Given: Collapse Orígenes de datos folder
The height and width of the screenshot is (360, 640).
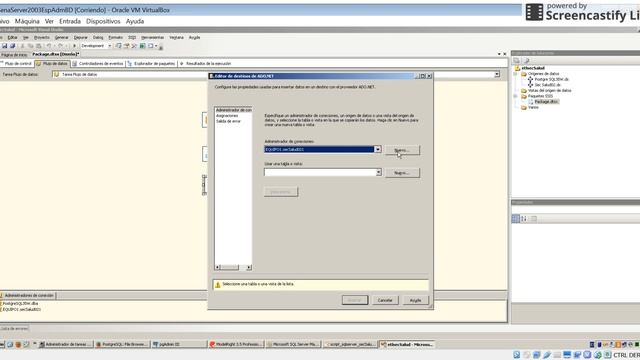Looking at the screenshot, I should 516,74.
